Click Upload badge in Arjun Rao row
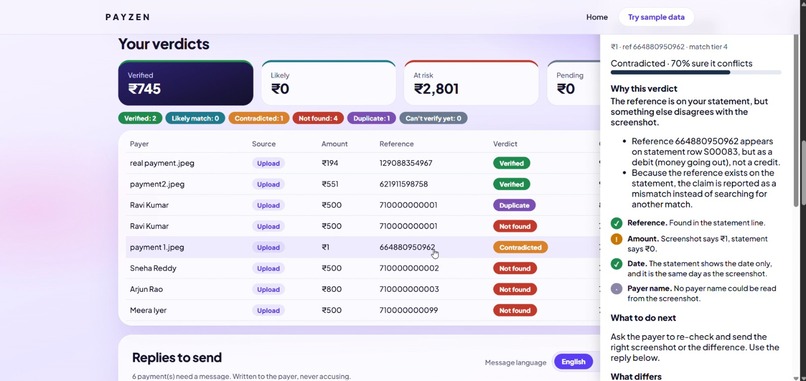This screenshot has height=381, width=806. tap(268, 289)
